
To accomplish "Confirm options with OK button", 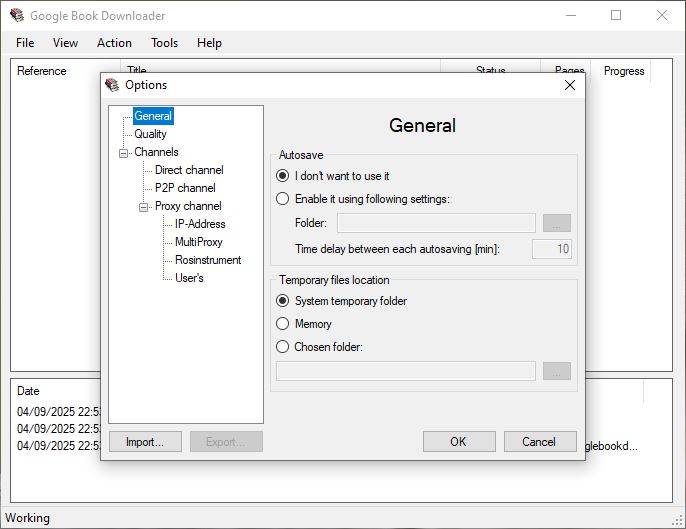I will pyautogui.click(x=459, y=442).
